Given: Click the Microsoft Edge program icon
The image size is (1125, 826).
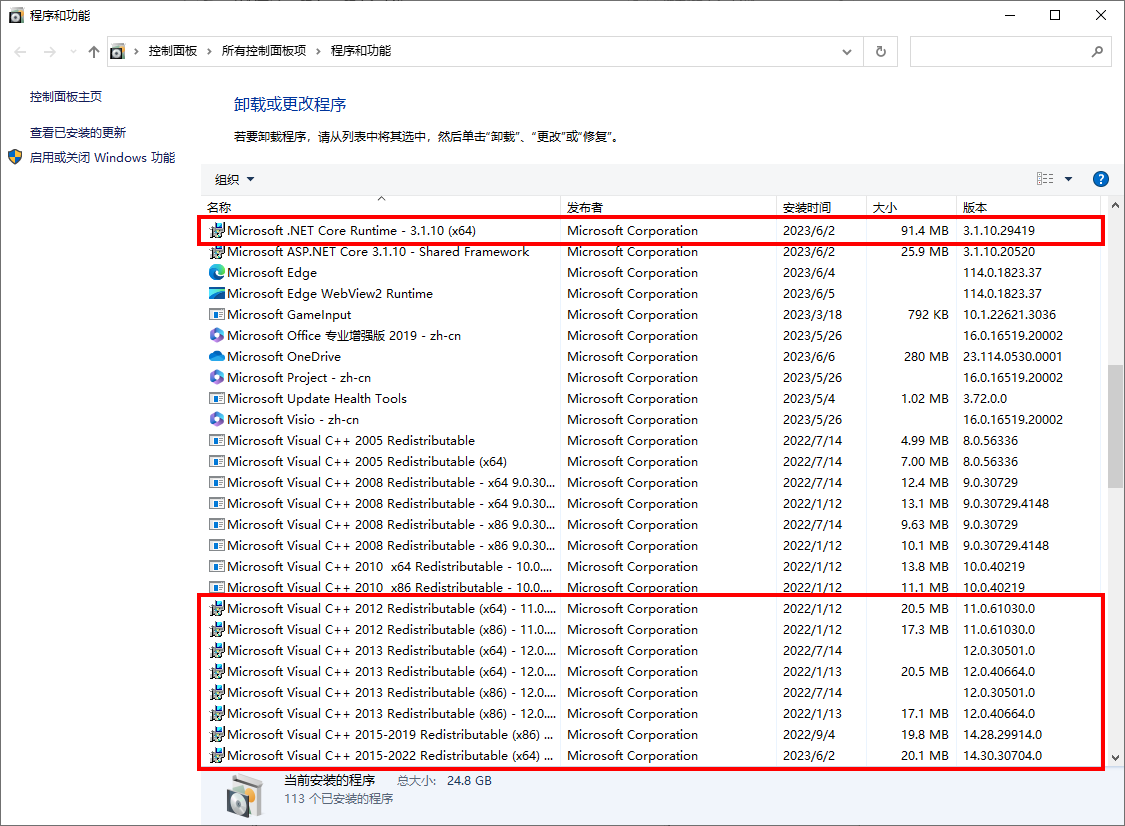Looking at the screenshot, I should tap(217, 273).
